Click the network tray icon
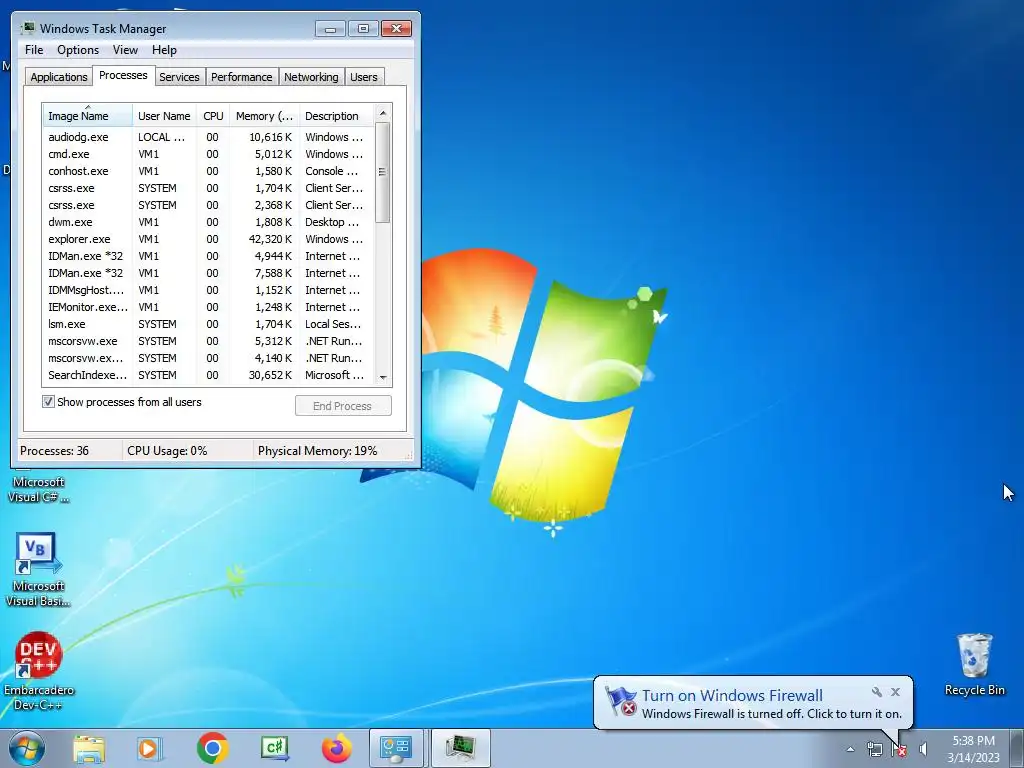This screenshot has width=1024, height=768. [874, 749]
